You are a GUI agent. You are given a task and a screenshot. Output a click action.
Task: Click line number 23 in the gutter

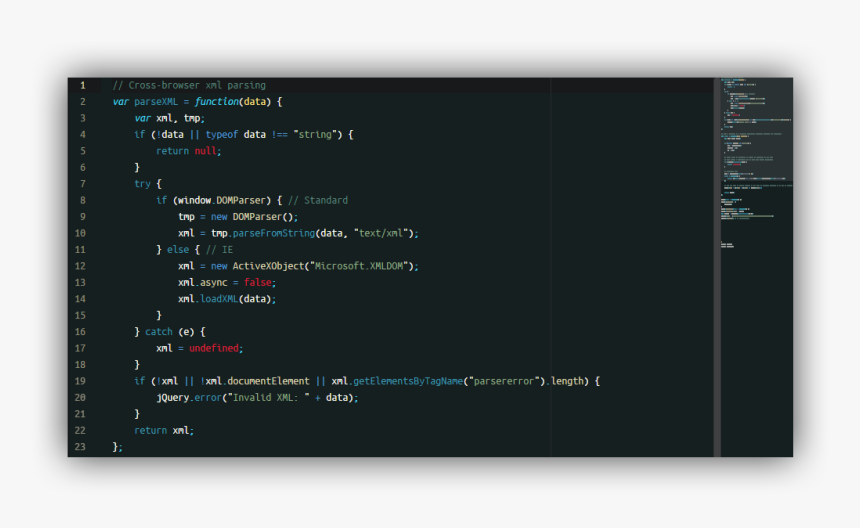(x=80, y=447)
